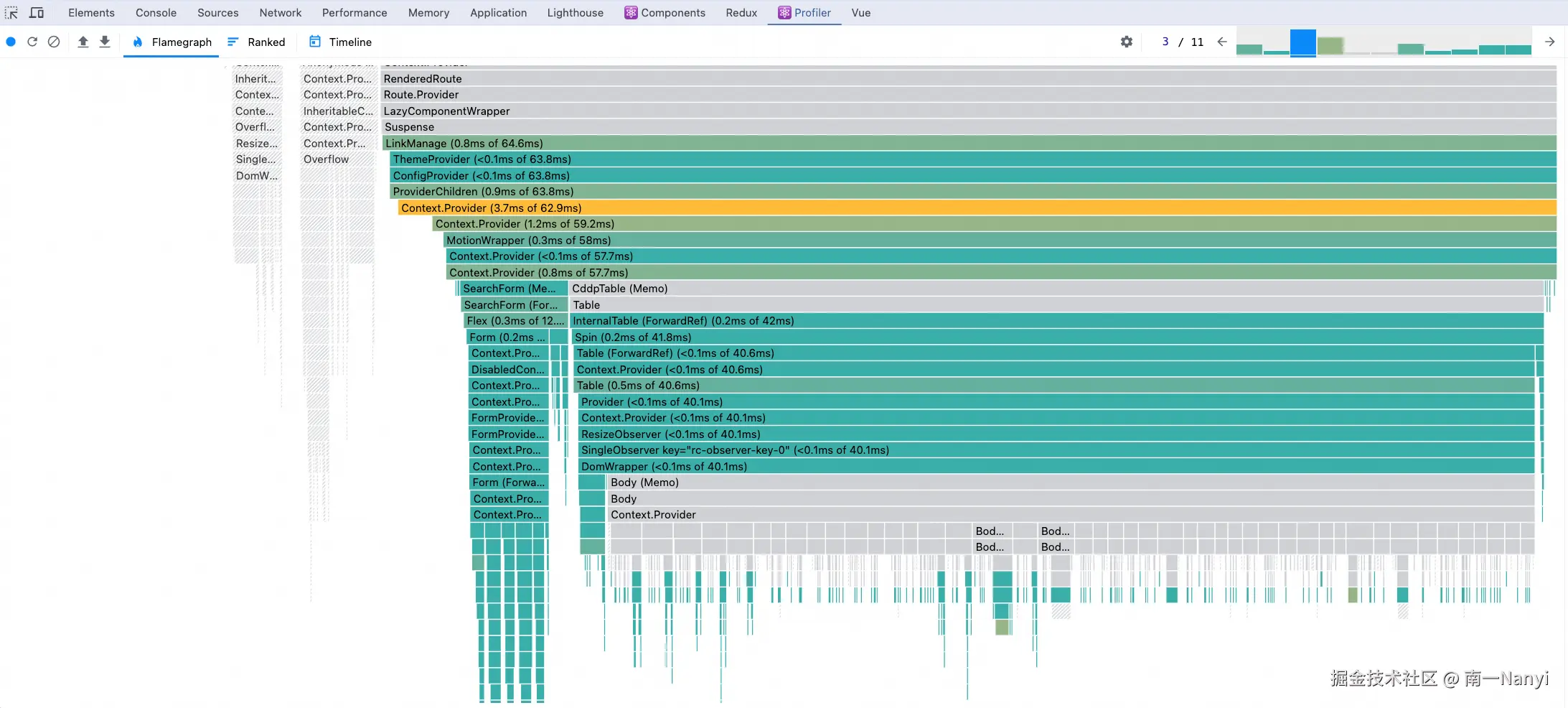Toggle the device toolbar icon
The image size is (1568, 708).
[37, 13]
